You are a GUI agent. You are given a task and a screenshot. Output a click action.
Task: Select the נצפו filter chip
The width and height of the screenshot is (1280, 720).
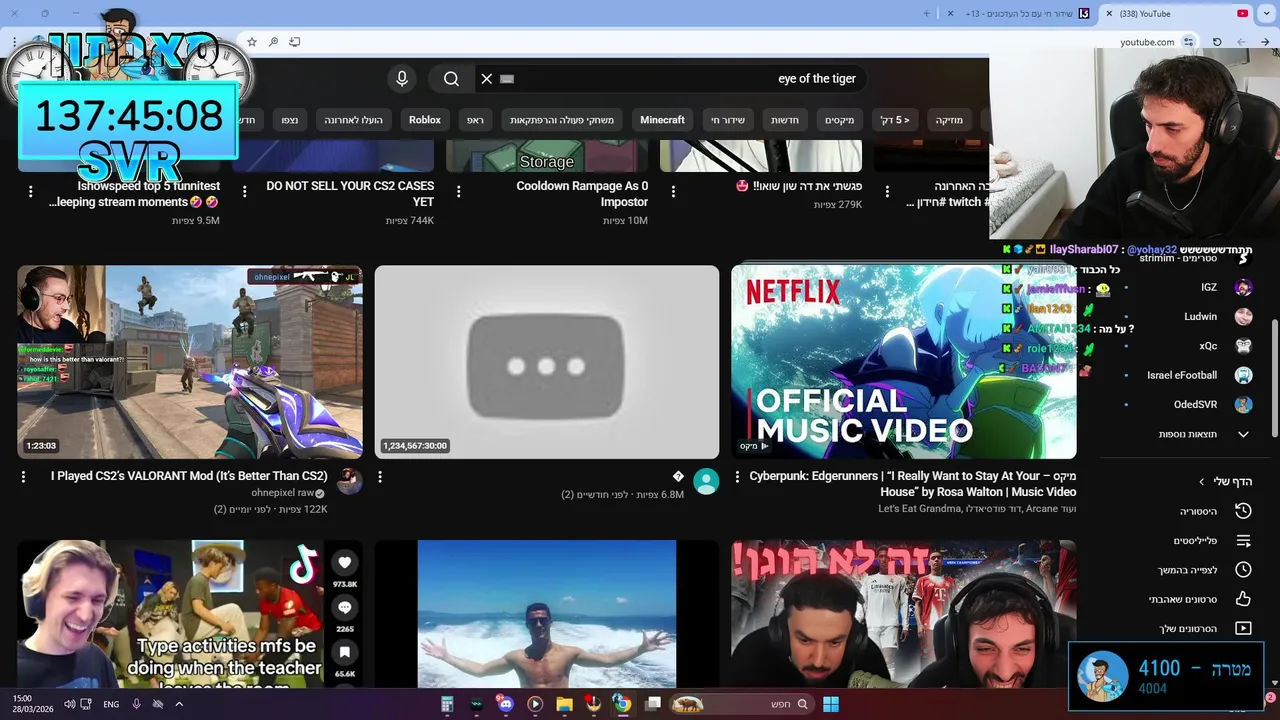[x=289, y=120]
